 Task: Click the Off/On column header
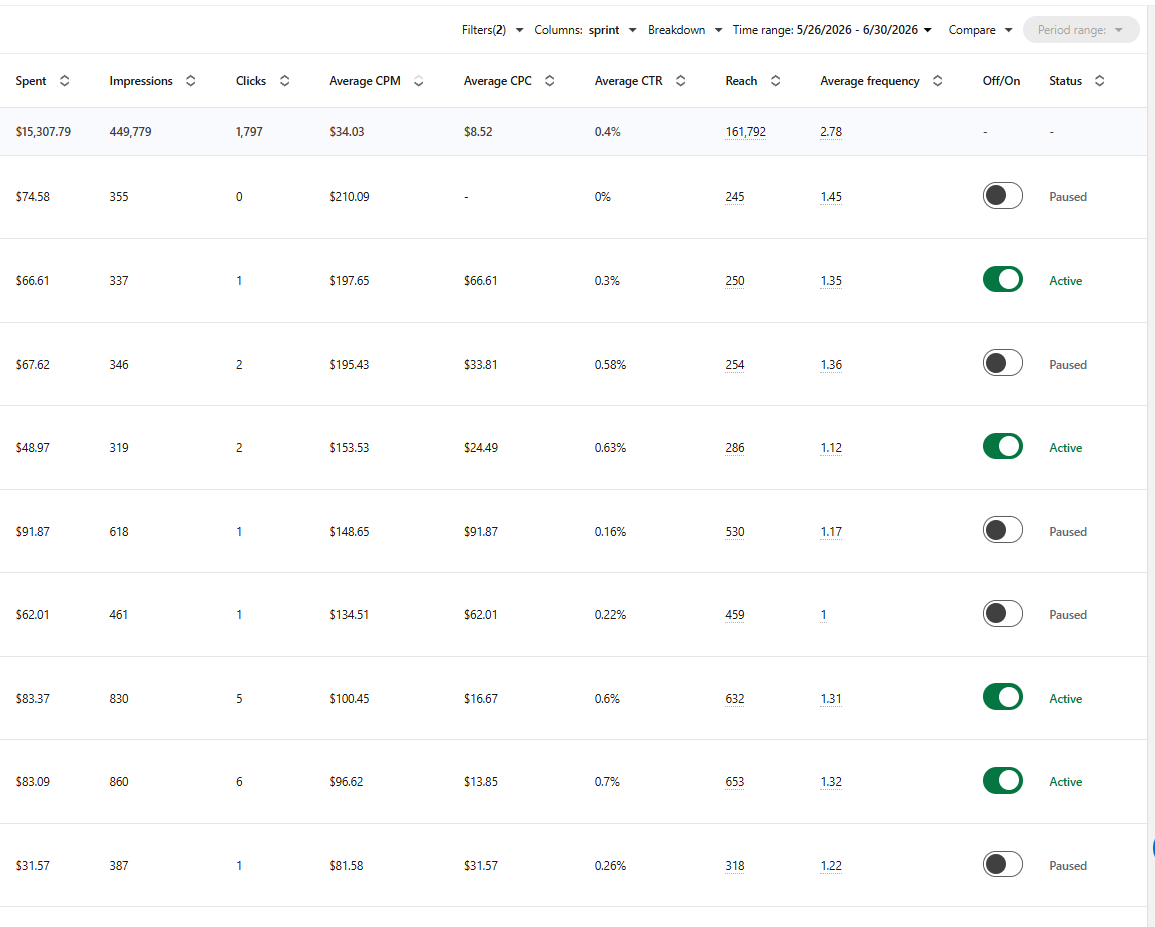(x=1001, y=81)
